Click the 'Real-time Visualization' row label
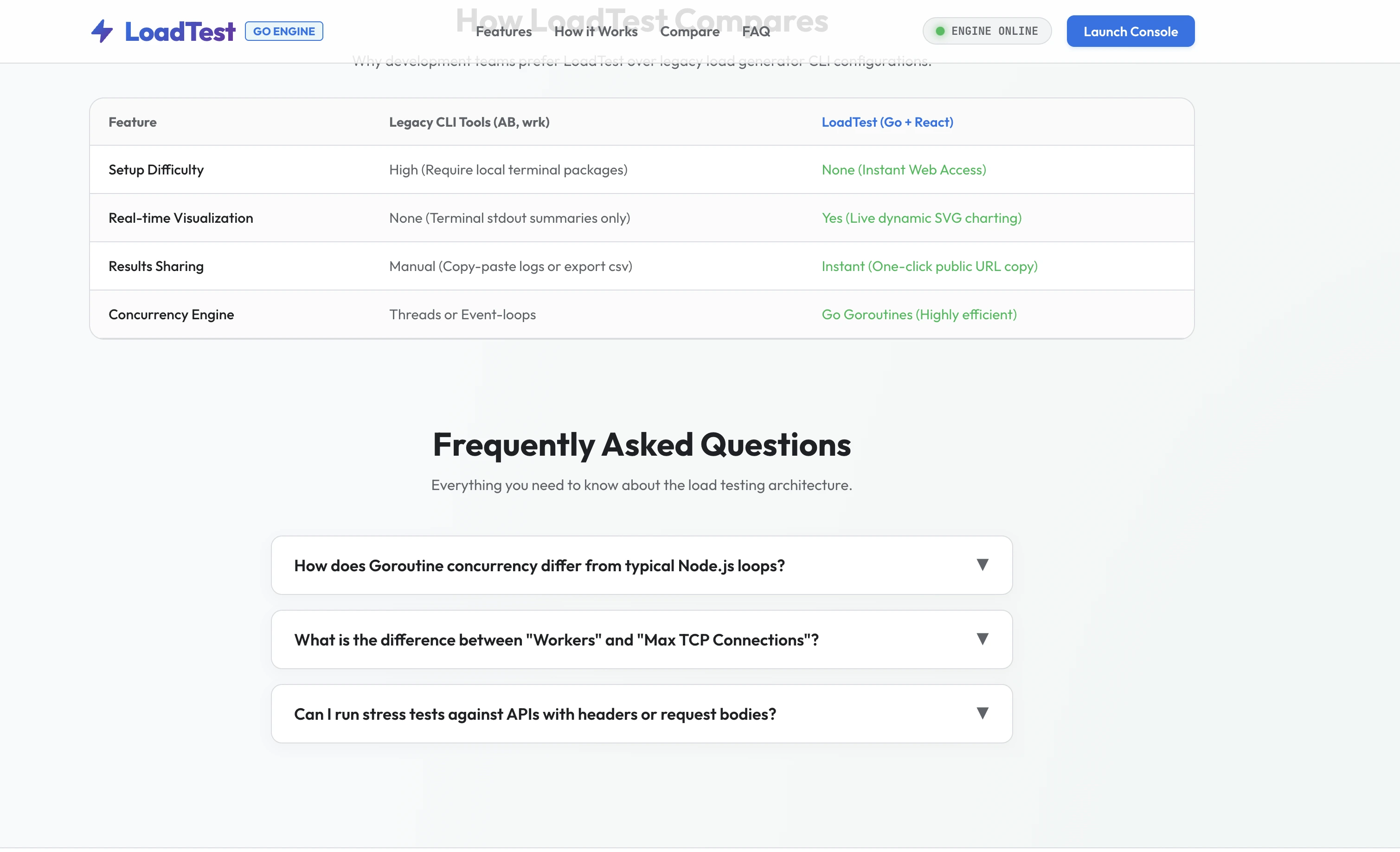This screenshot has height=852, width=1400. click(180, 218)
